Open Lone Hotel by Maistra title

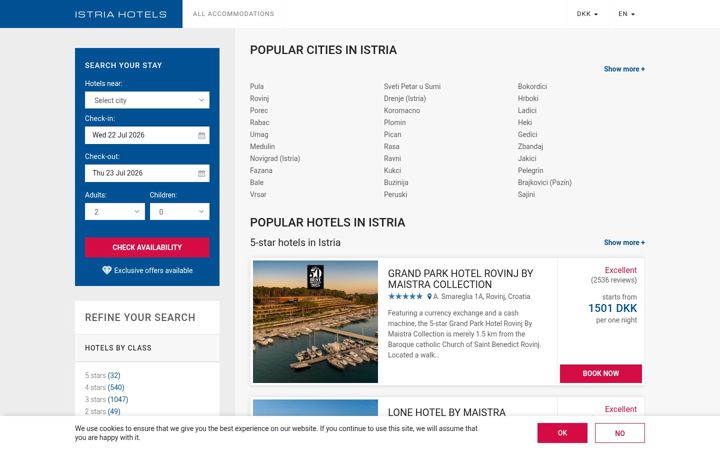click(x=446, y=412)
